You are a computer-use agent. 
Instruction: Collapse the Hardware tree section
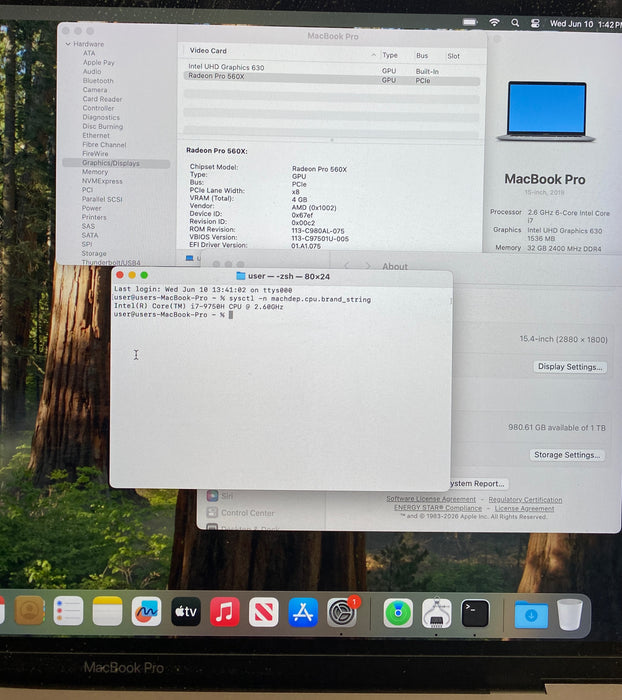point(68,44)
